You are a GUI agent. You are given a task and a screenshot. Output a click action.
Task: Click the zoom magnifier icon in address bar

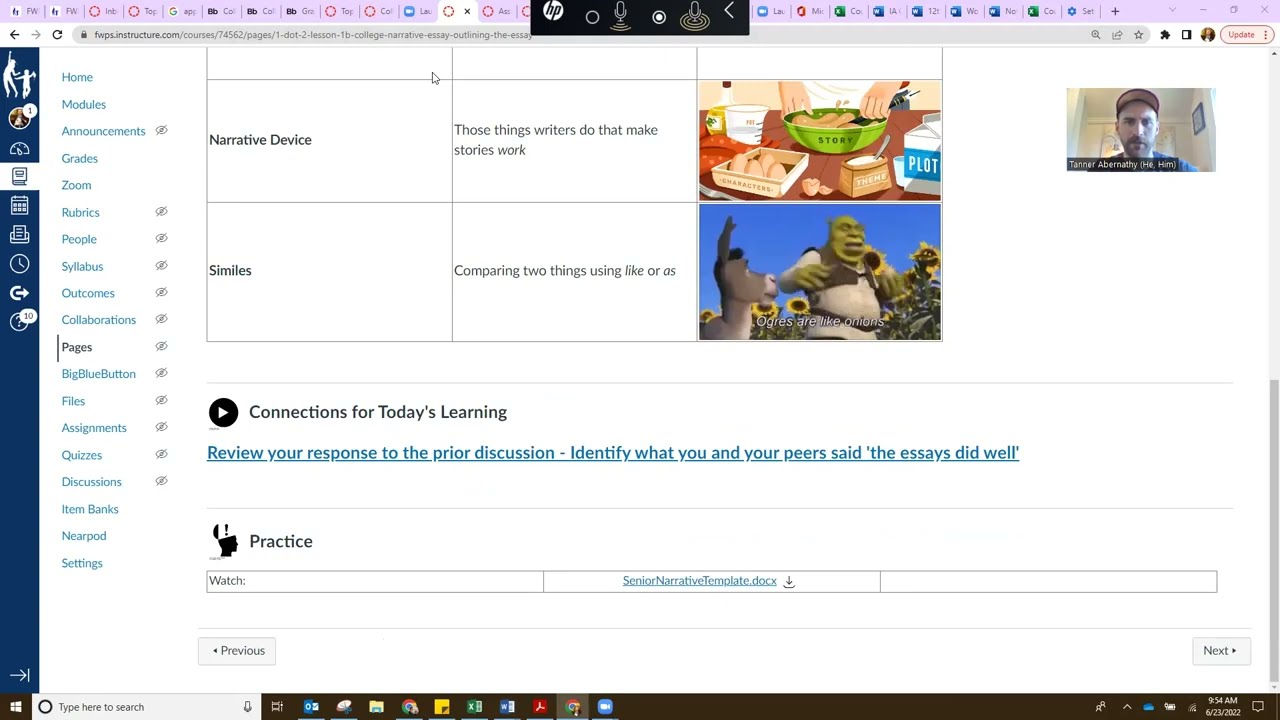click(1096, 35)
